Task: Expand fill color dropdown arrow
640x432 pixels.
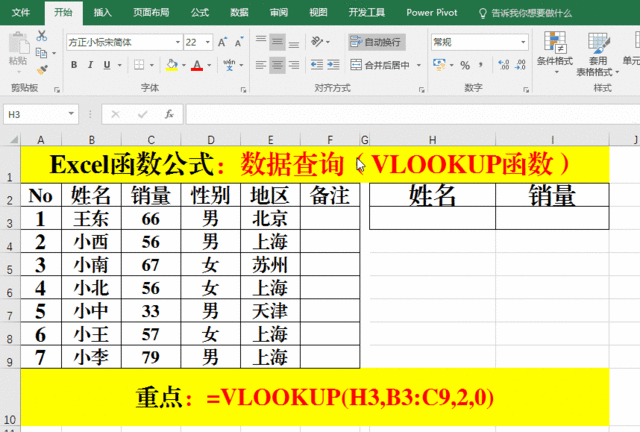Action: pyautogui.click(x=184, y=65)
